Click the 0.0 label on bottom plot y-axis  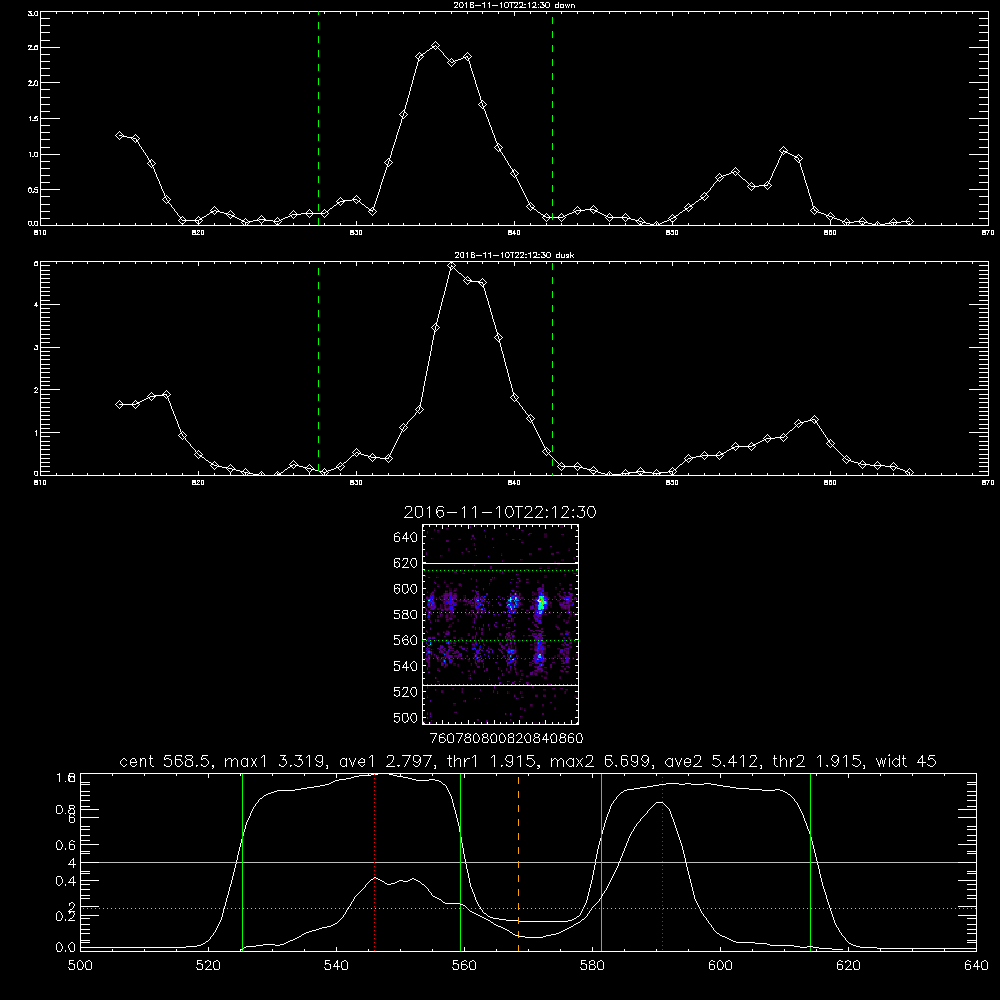(66, 947)
